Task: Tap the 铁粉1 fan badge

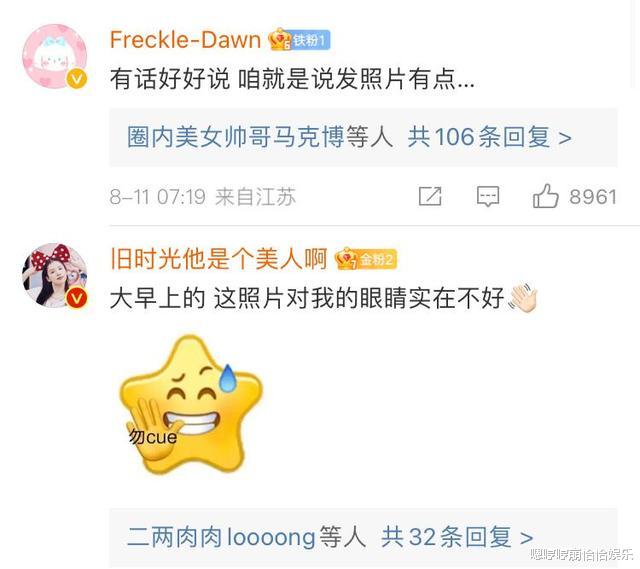Action: [299, 40]
